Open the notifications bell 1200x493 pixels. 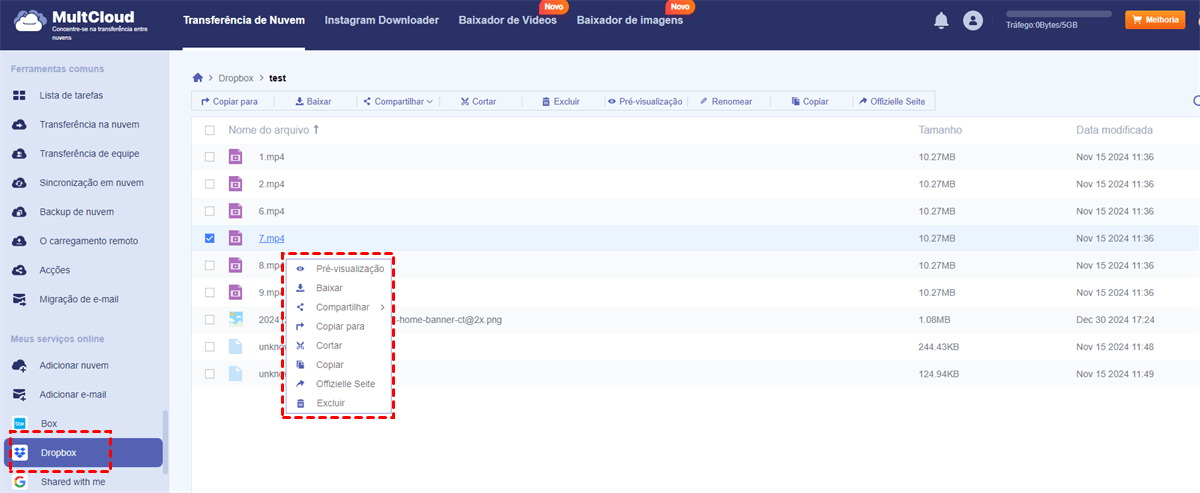point(941,20)
